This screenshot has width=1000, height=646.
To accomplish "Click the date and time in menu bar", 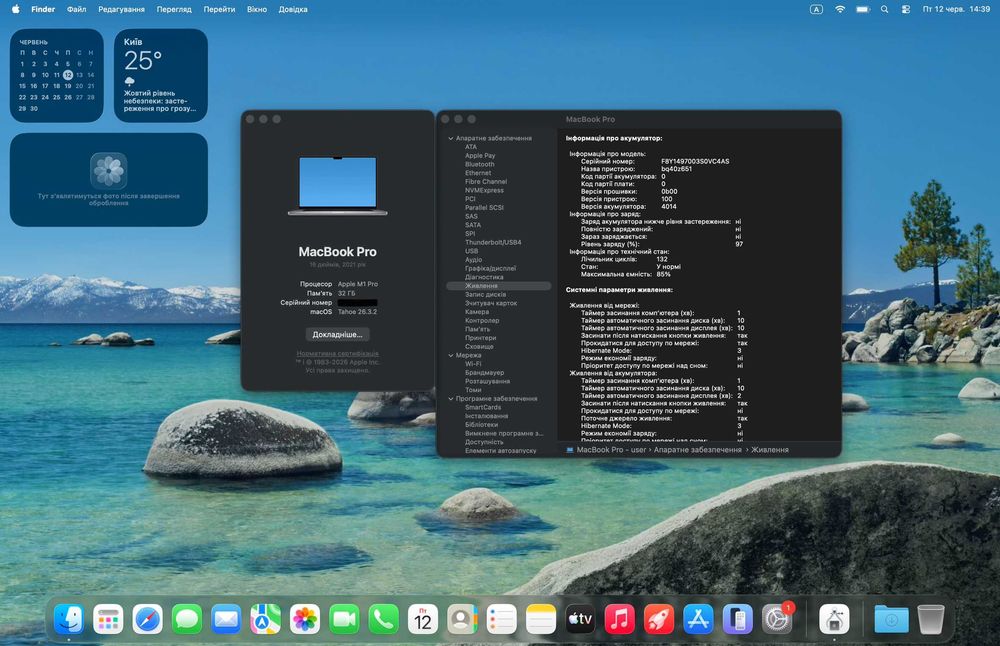I will [x=956, y=9].
